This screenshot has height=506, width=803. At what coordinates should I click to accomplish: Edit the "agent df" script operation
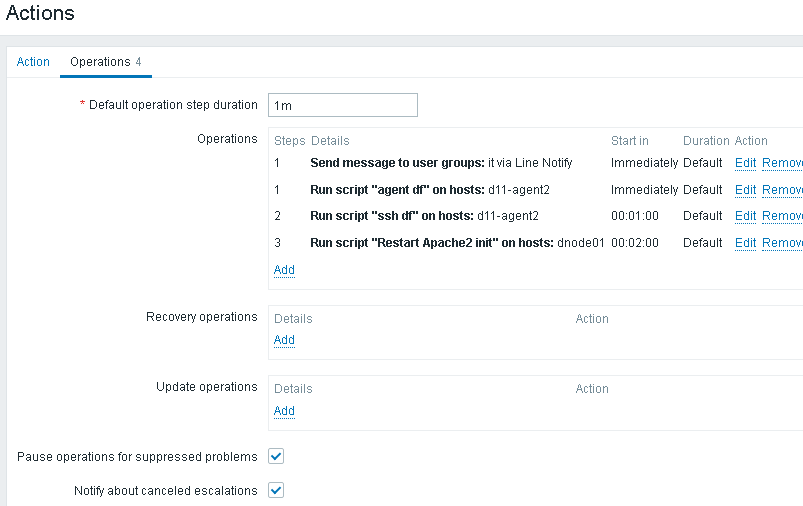[x=745, y=190]
